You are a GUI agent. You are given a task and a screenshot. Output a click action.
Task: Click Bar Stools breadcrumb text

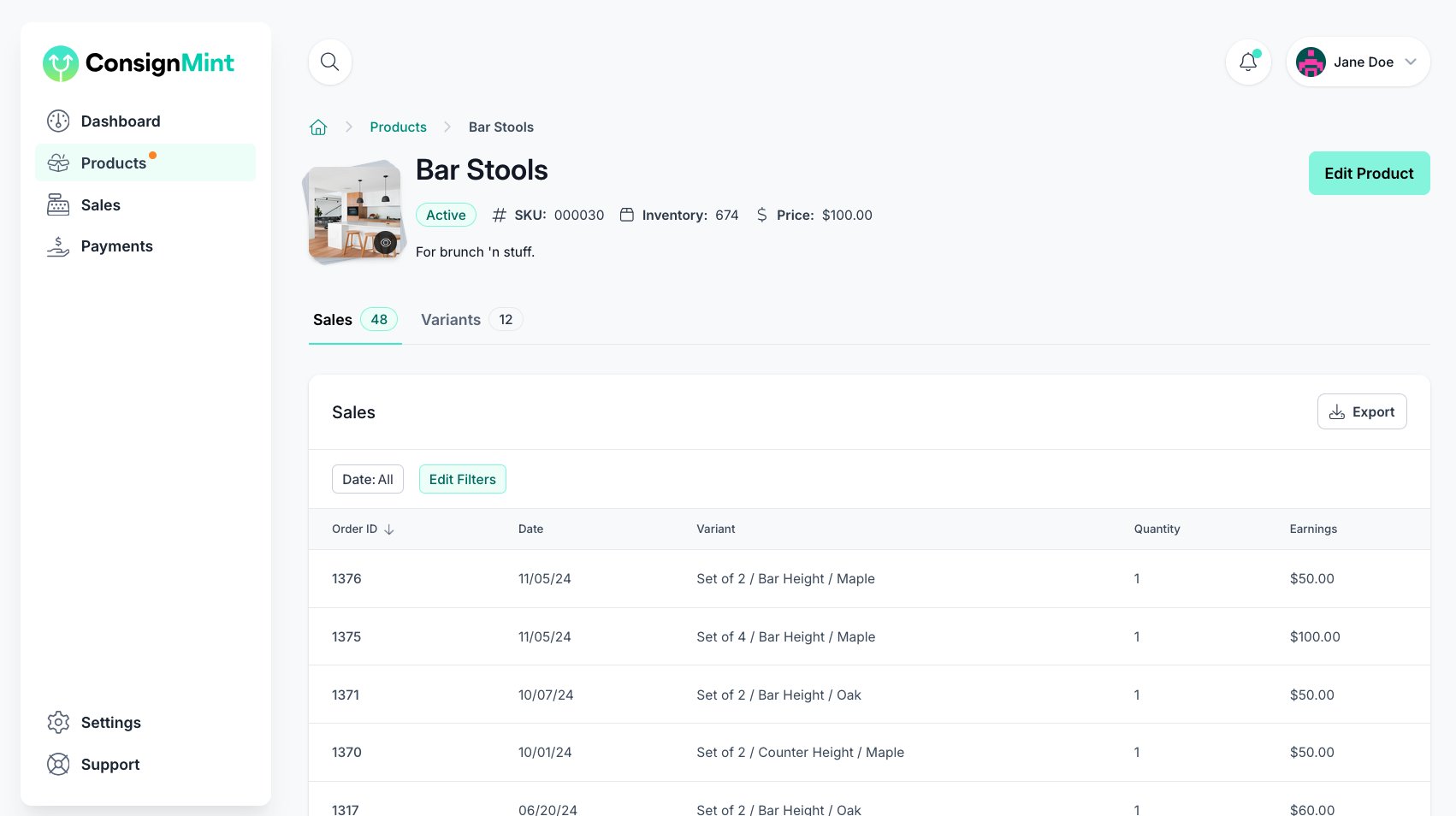point(501,127)
